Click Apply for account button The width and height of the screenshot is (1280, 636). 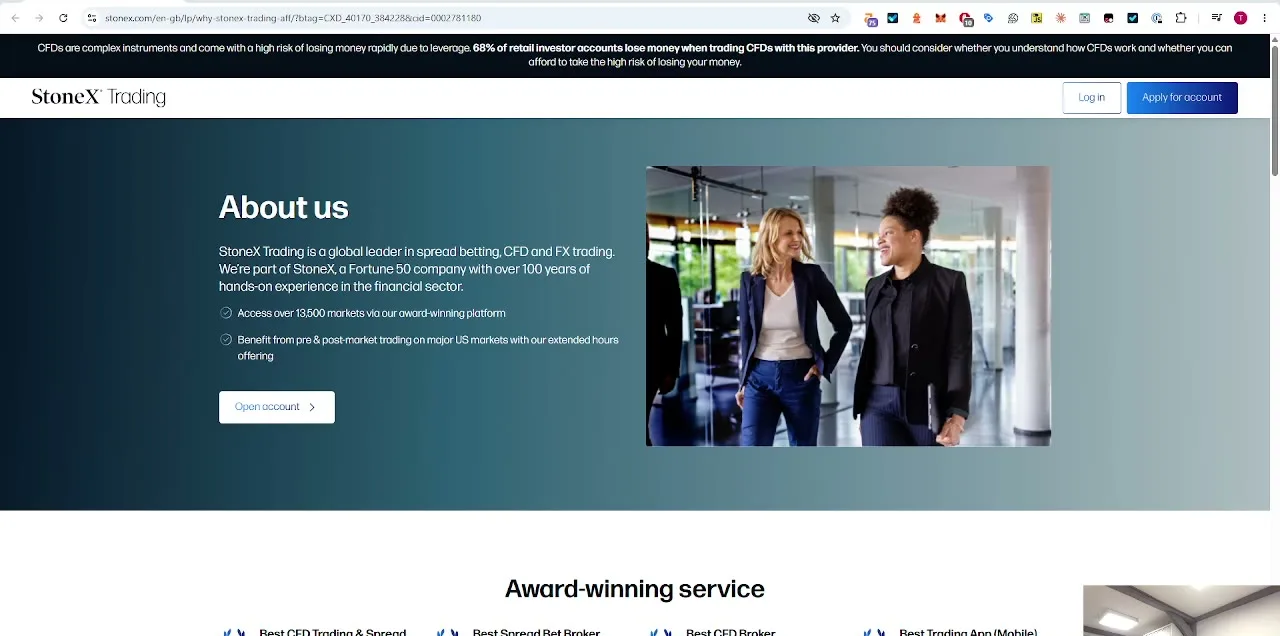tap(1182, 97)
